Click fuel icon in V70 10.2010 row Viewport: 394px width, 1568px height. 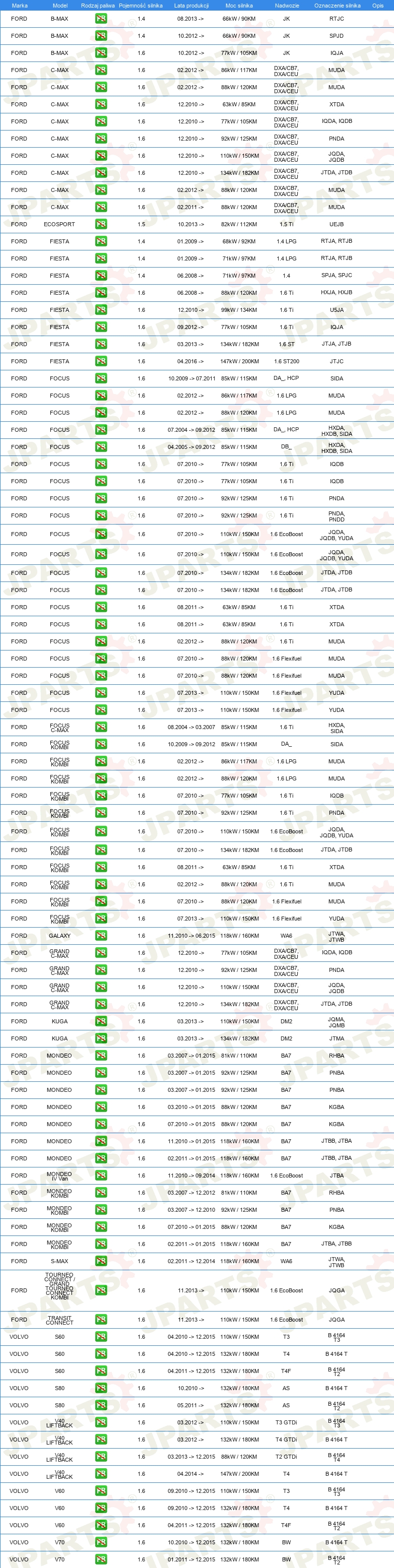101,1542
